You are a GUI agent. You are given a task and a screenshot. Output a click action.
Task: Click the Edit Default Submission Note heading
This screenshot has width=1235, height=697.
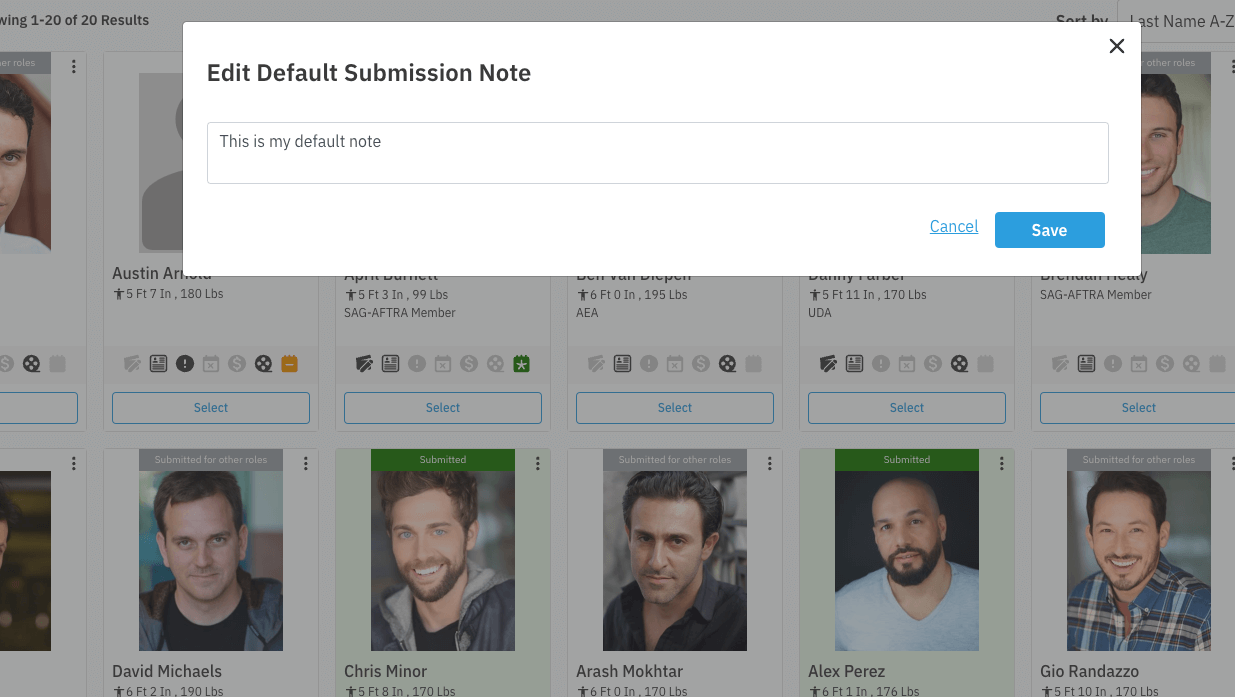coord(369,73)
